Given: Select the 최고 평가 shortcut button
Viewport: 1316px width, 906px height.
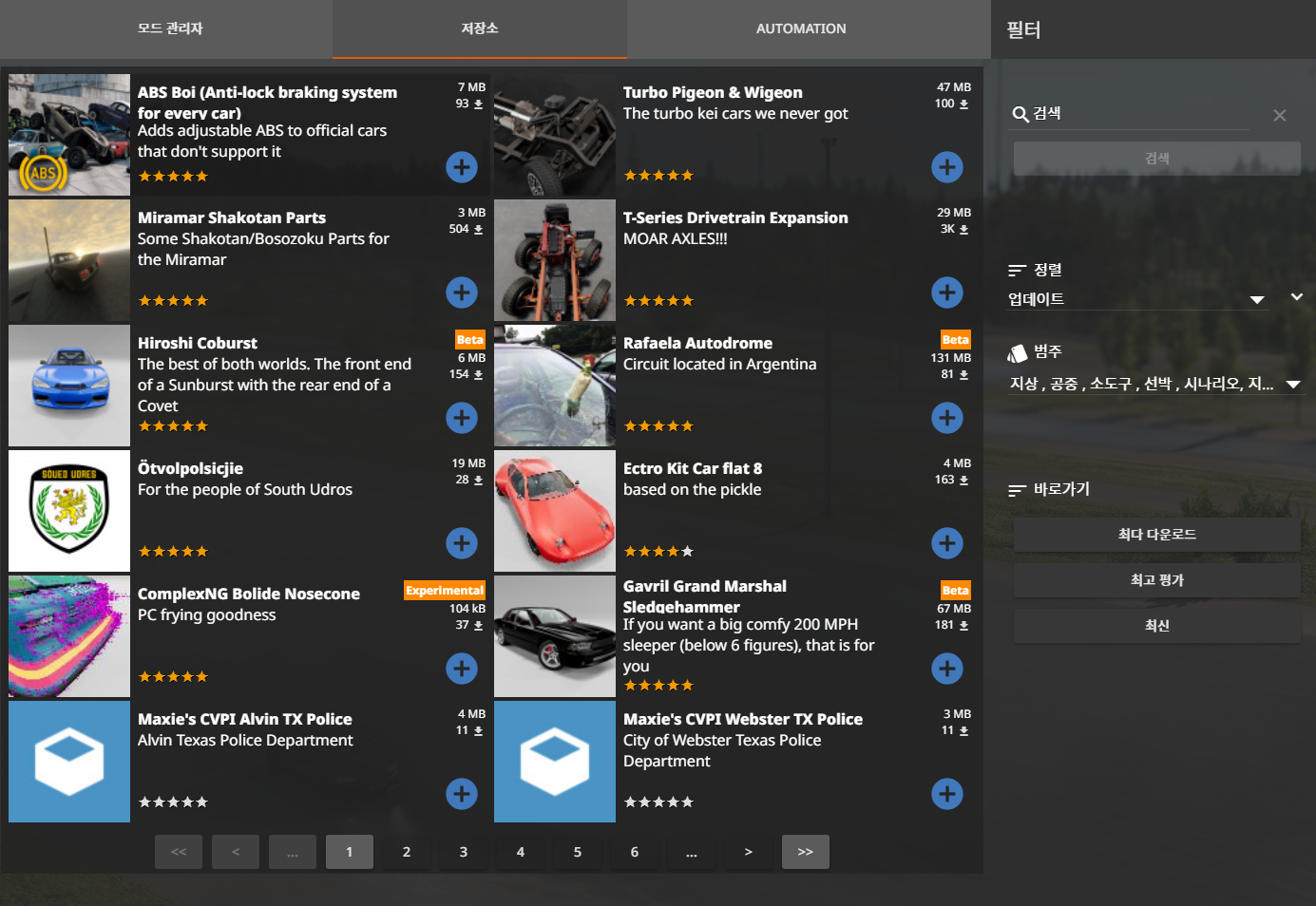Looking at the screenshot, I should tap(1156, 580).
